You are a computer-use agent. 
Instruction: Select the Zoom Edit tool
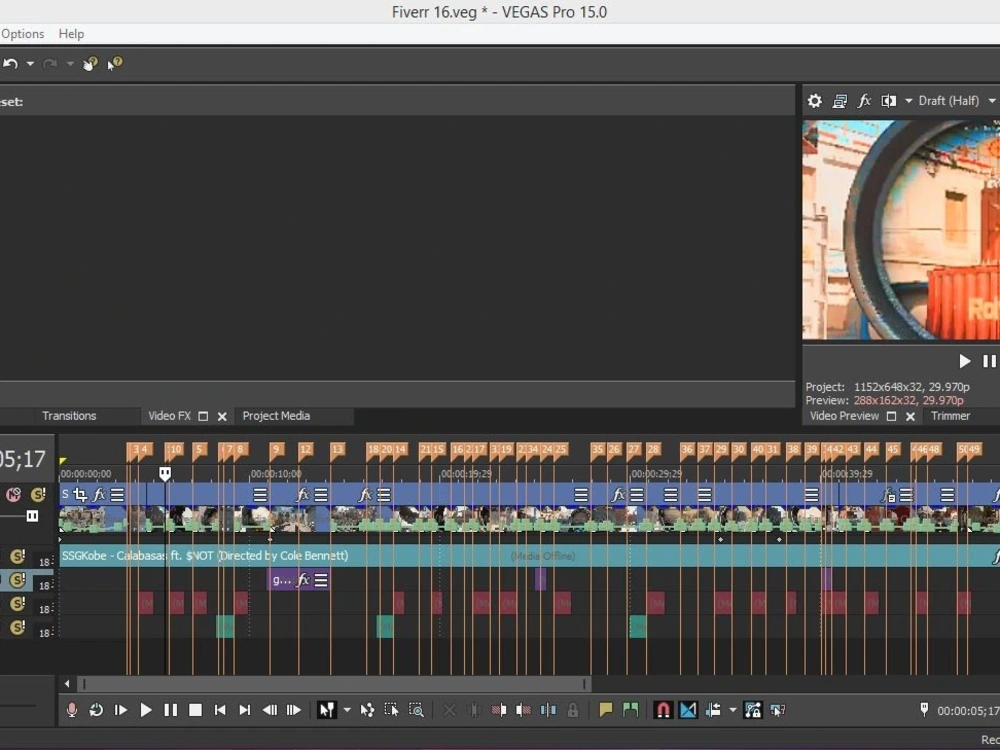(418, 710)
